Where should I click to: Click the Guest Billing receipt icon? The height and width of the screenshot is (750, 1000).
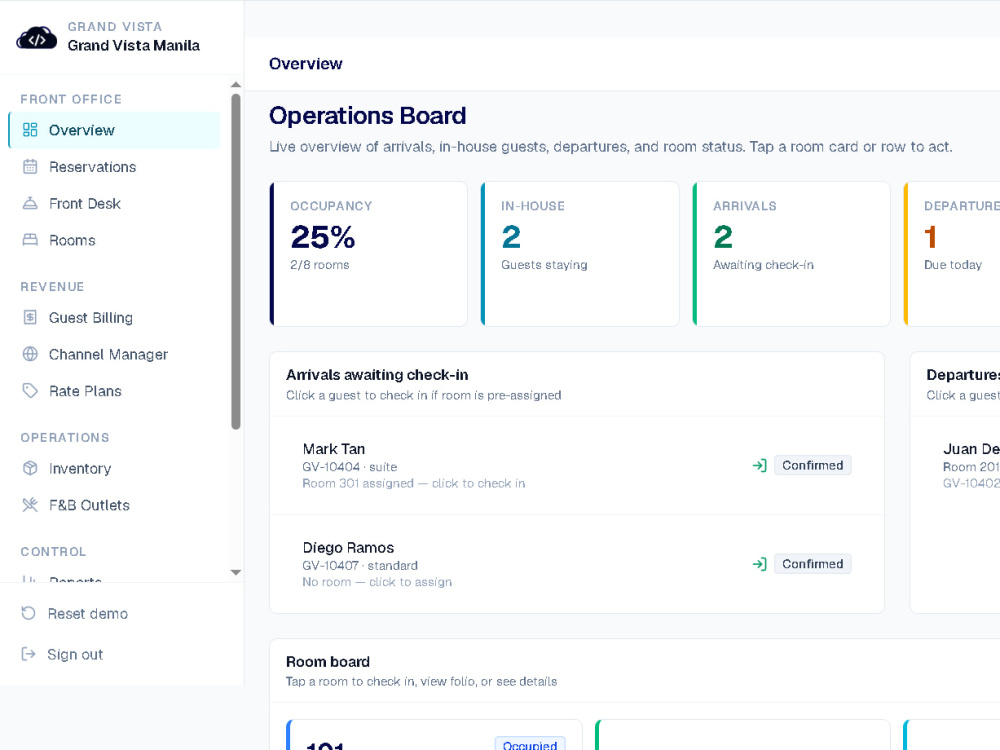pos(30,318)
